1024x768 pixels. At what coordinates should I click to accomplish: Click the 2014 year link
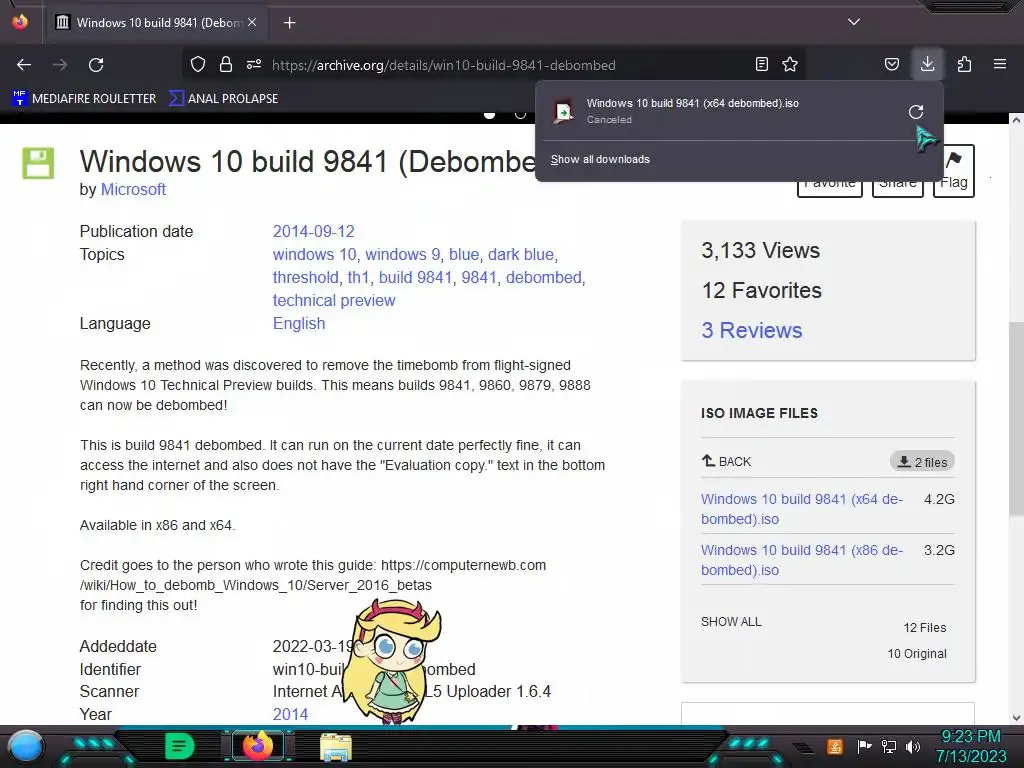[290, 714]
